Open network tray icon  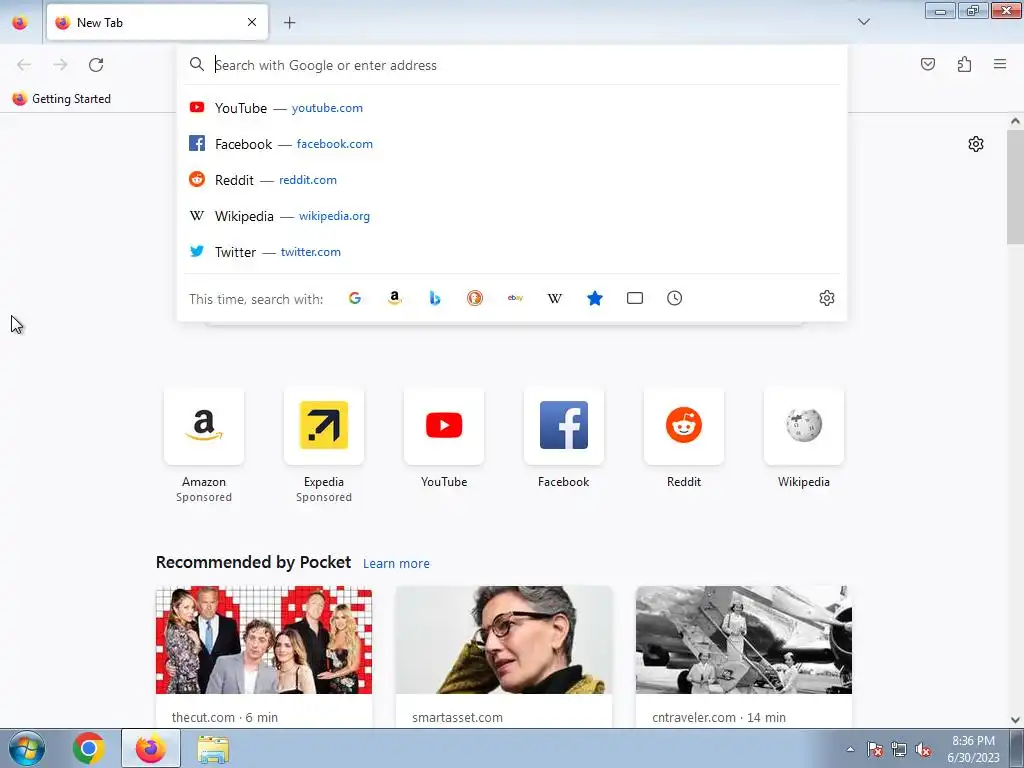(899, 749)
